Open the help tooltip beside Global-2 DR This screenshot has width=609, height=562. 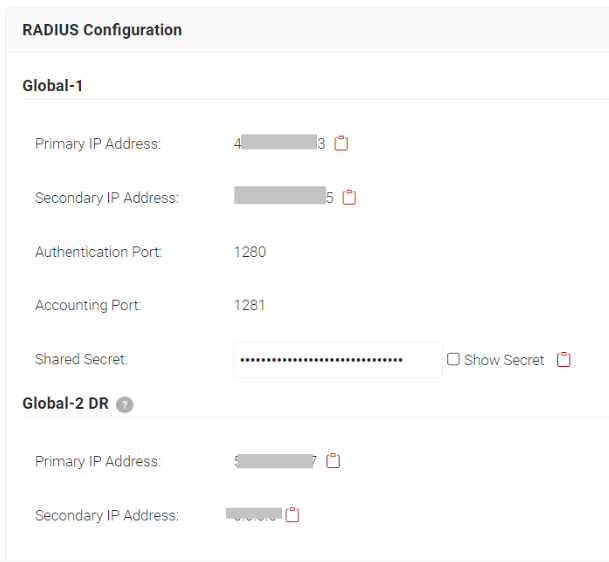point(125,405)
